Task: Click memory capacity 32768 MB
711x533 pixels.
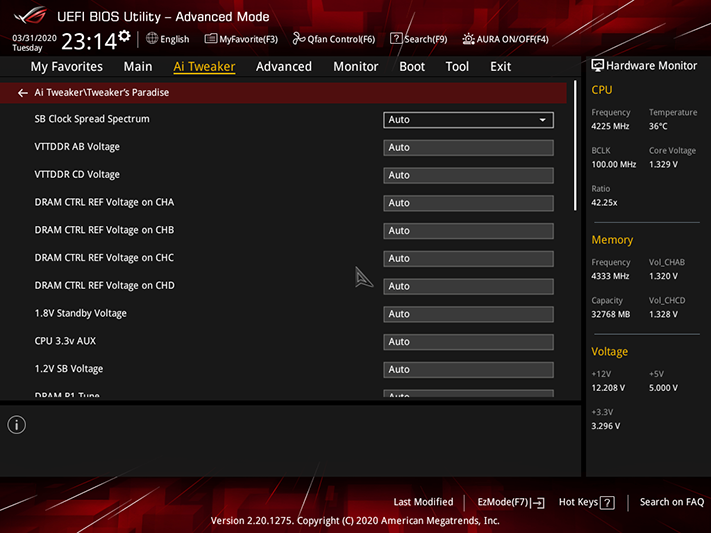Action: pyautogui.click(x=610, y=314)
